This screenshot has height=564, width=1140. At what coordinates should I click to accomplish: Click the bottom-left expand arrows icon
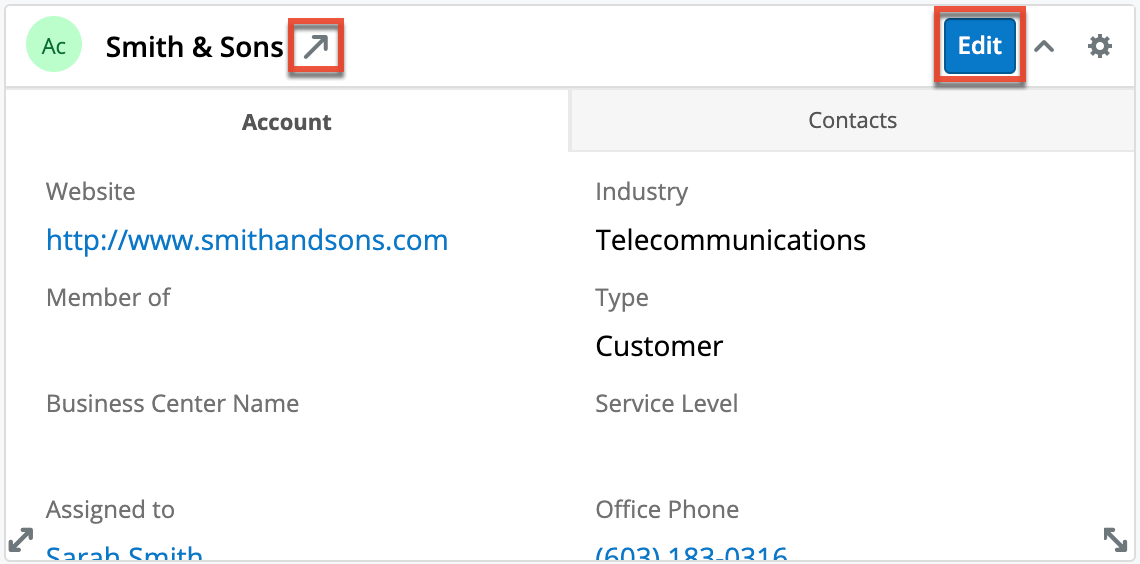20,540
